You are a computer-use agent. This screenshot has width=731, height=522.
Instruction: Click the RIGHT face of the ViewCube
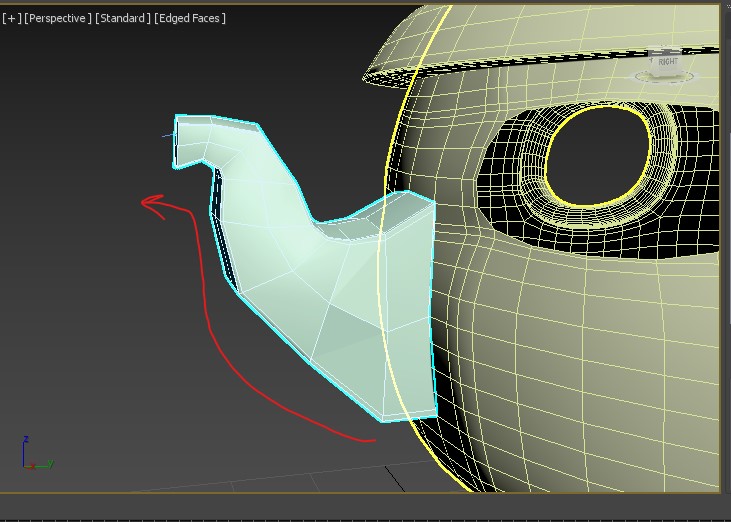667,63
